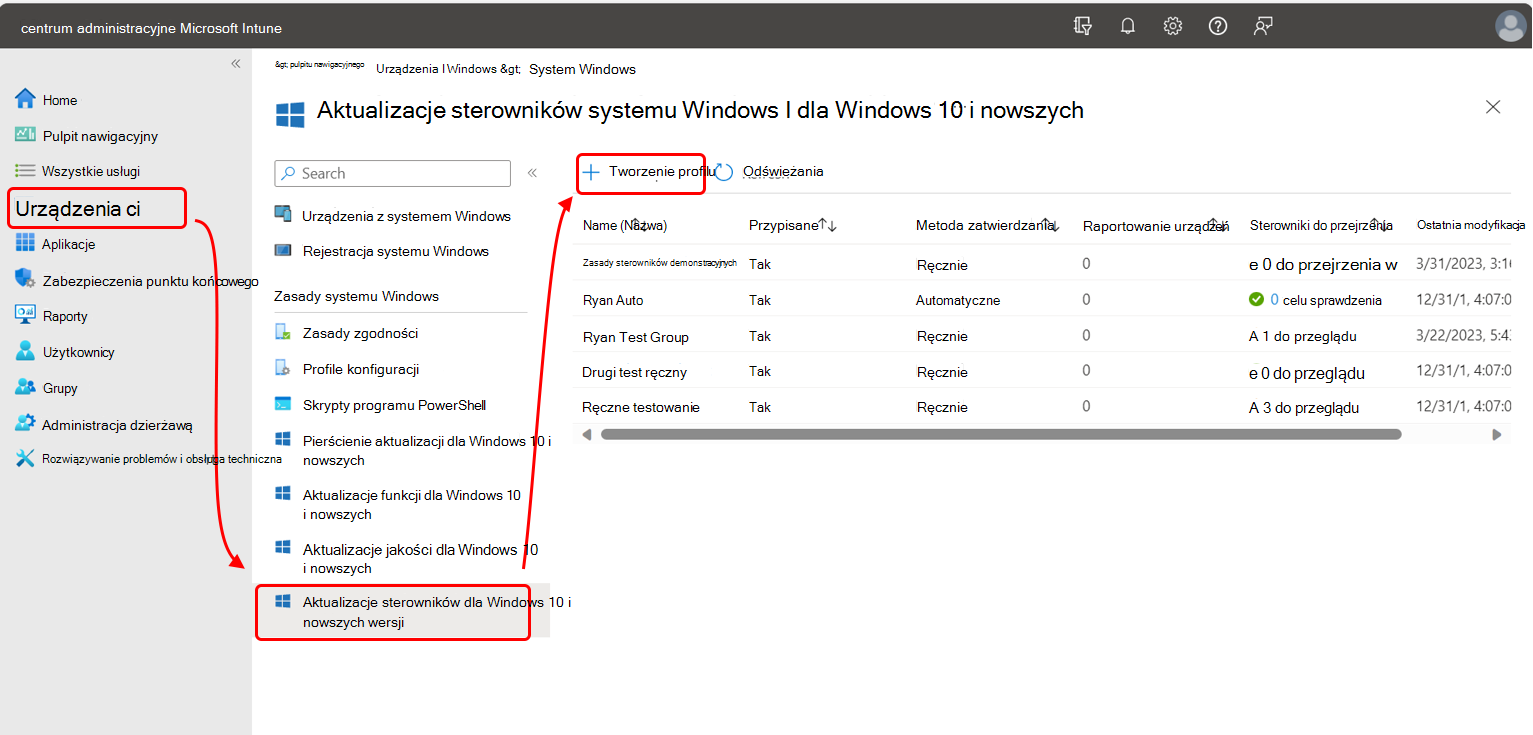This screenshot has height=735, width=1533.
Task: Open the Zasady sterowników demonstracyjnych policy
Action: click(660, 263)
